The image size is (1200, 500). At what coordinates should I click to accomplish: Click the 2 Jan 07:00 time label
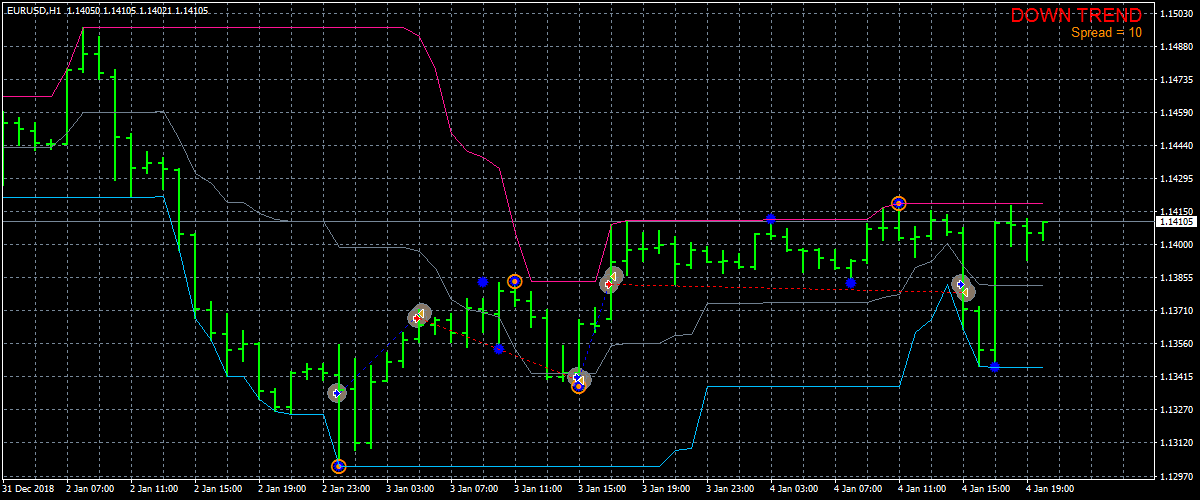pos(91,491)
